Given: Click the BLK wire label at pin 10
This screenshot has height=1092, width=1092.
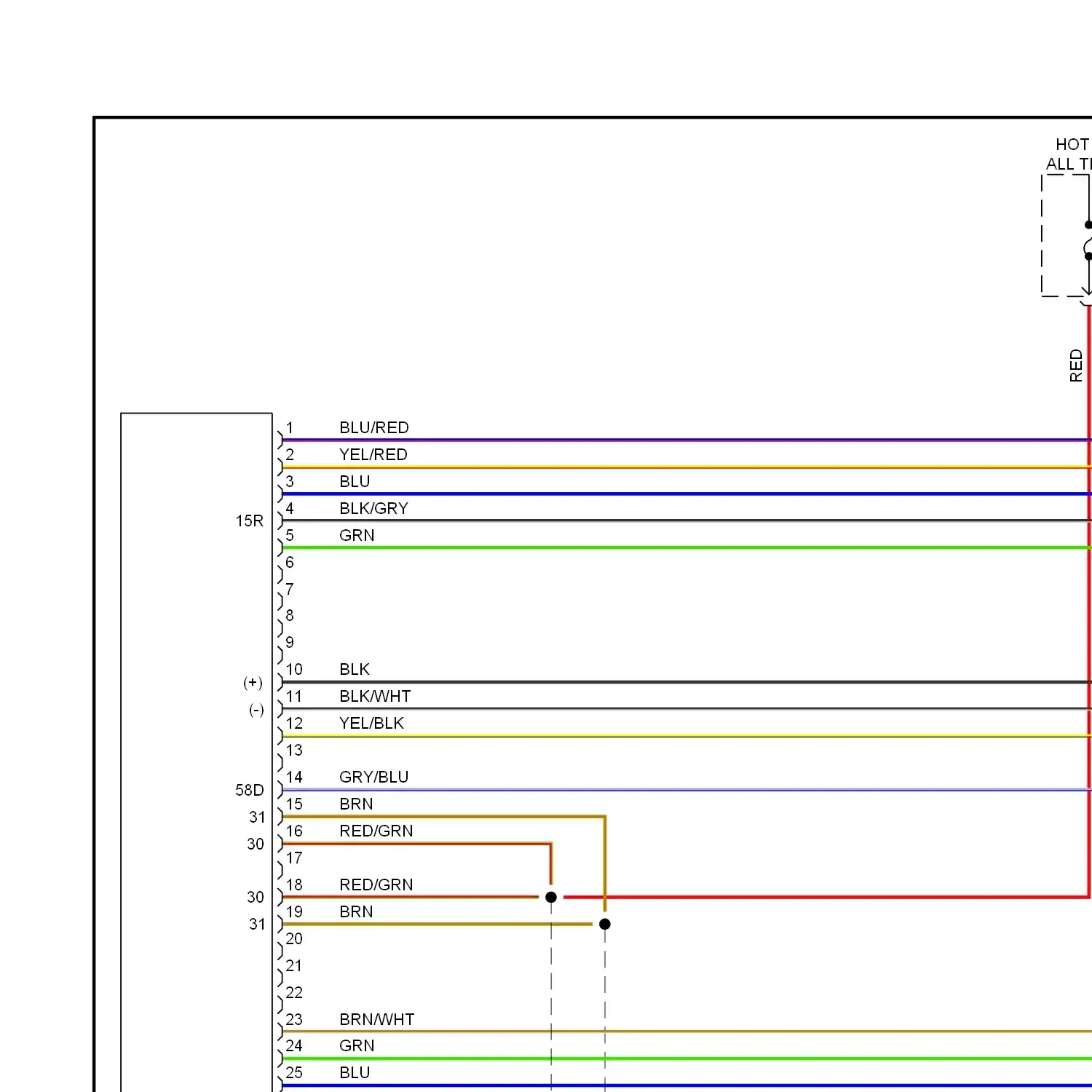Looking at the screenshot, I should pyautogui.click(x=355, y=669).
